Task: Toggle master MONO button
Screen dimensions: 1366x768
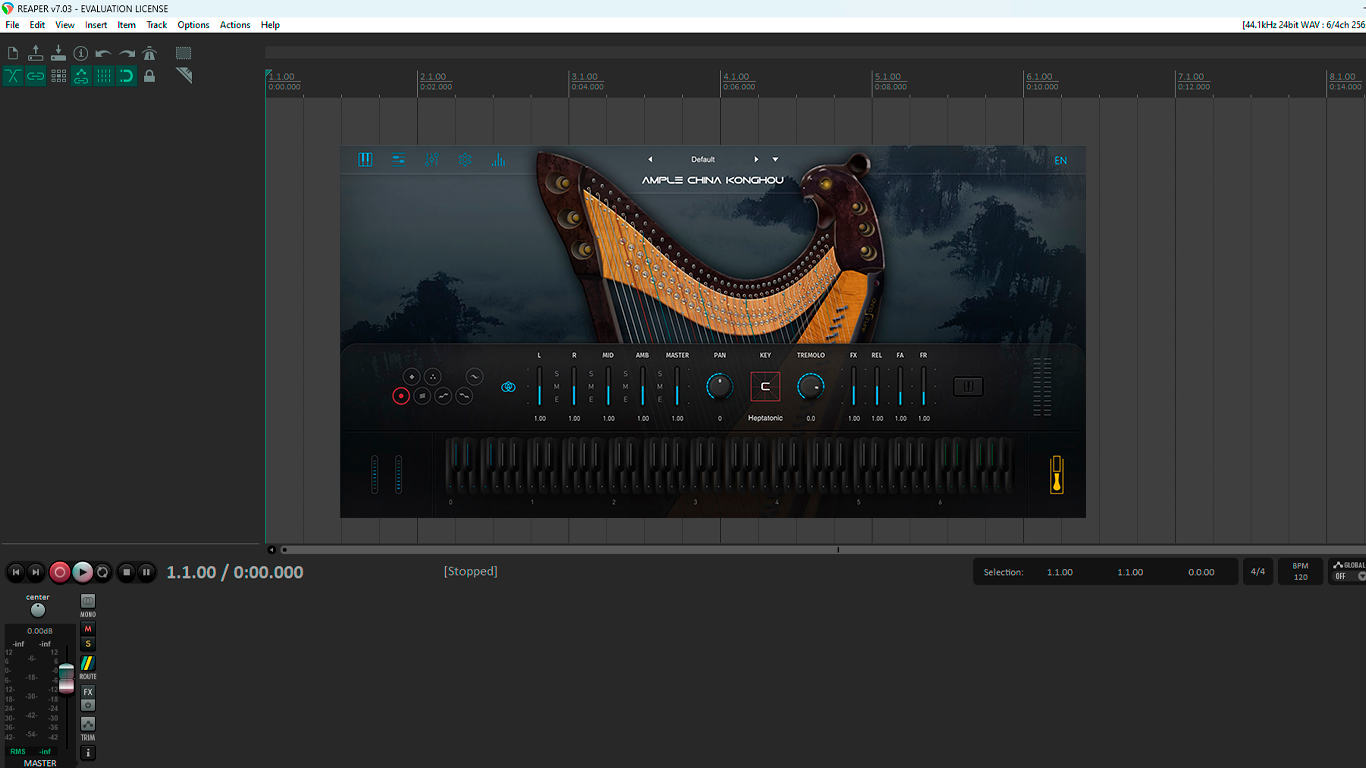Action: click(x=88, y=600)
